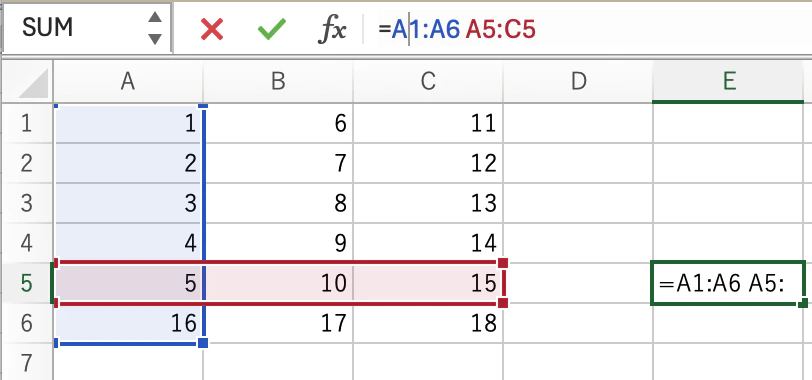Click cell B1 containing 6
The width and height of the screenshot is (812, 380).
(278, 123)
